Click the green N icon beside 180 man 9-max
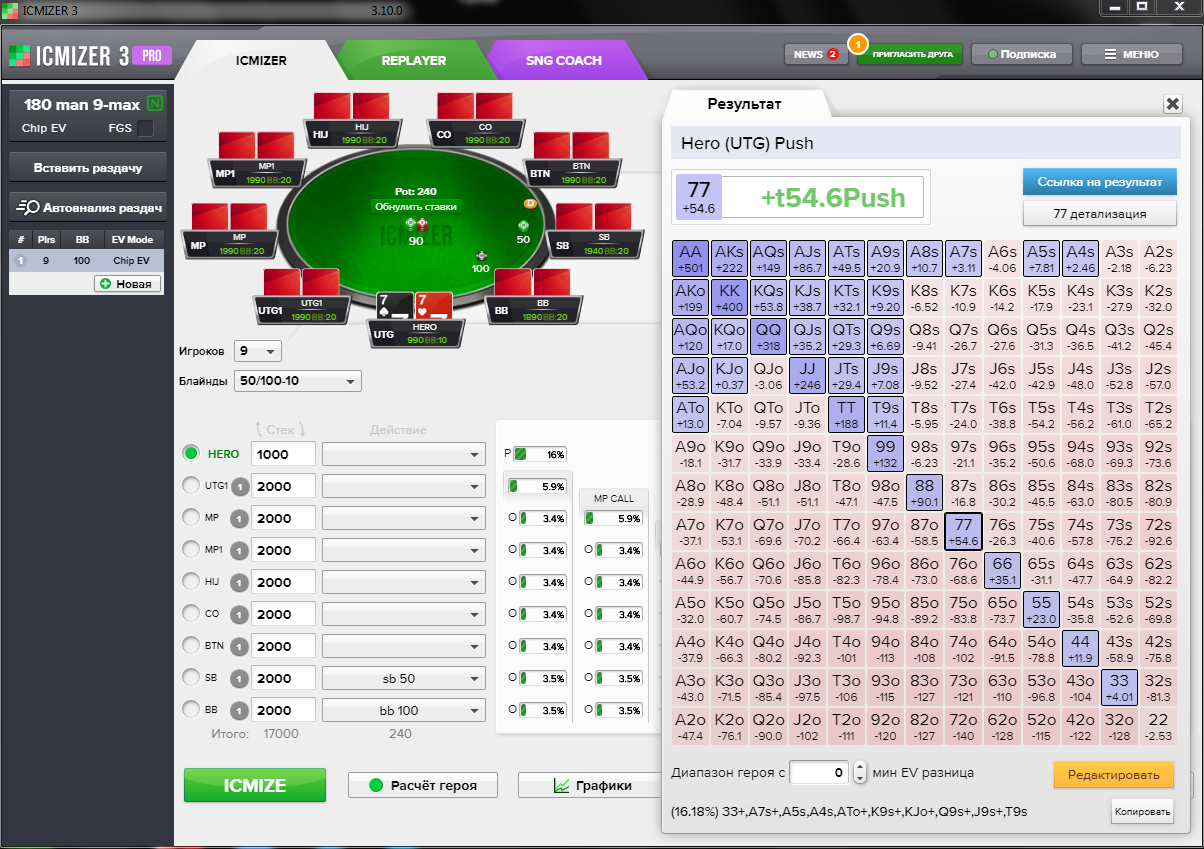The image size is (1204, 849). click(x=155, y=104)
